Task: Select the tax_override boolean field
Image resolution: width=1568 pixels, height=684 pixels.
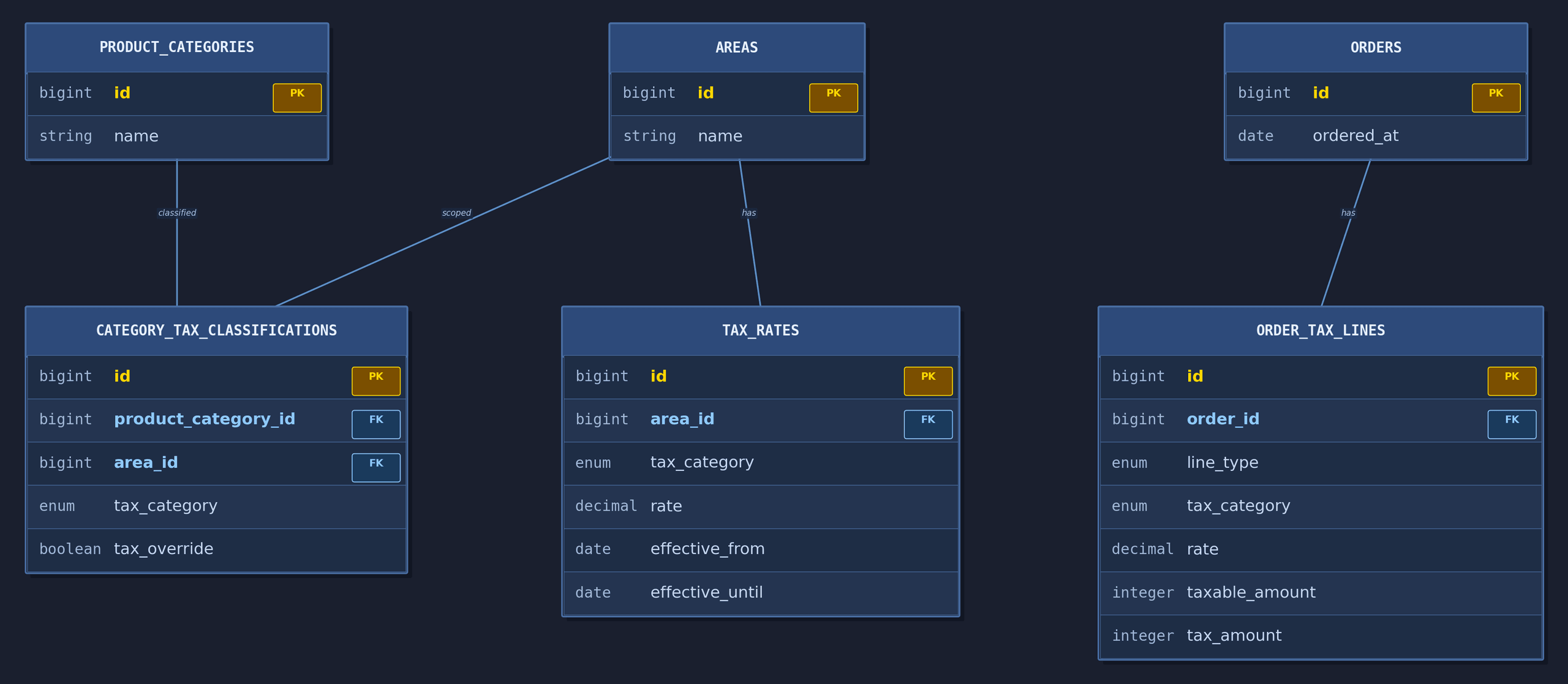Action: click(164, 549)
